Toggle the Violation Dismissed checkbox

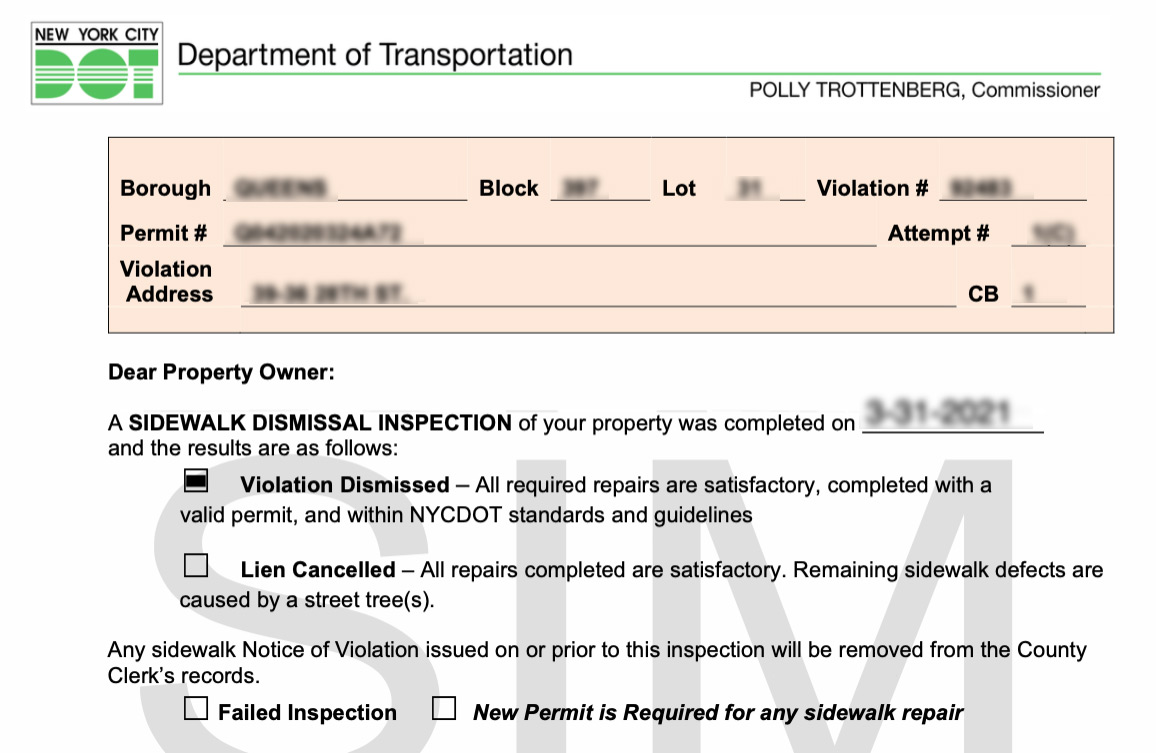[x=196, y=482]
